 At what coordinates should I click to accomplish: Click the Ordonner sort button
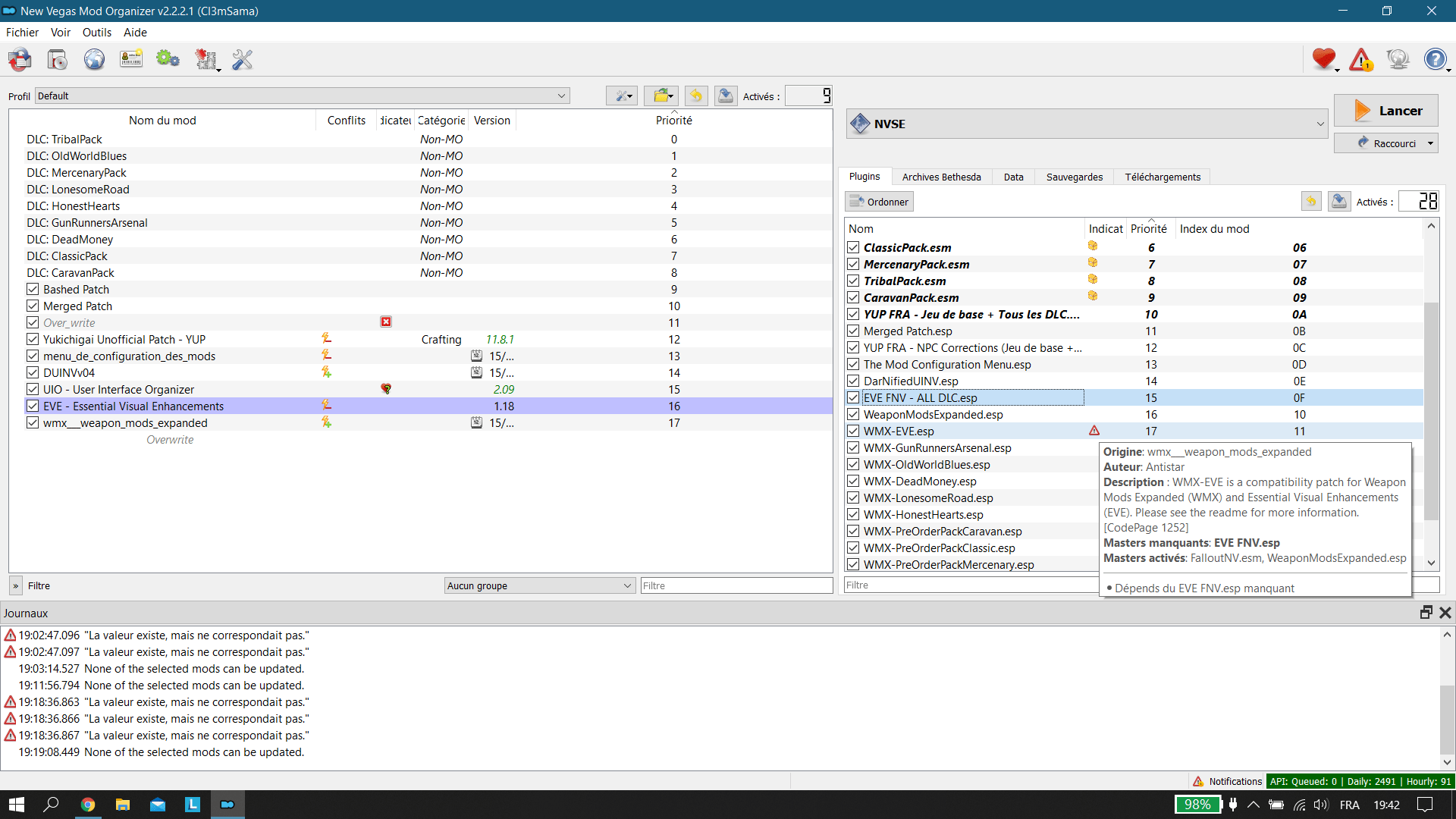coord(879,201)
